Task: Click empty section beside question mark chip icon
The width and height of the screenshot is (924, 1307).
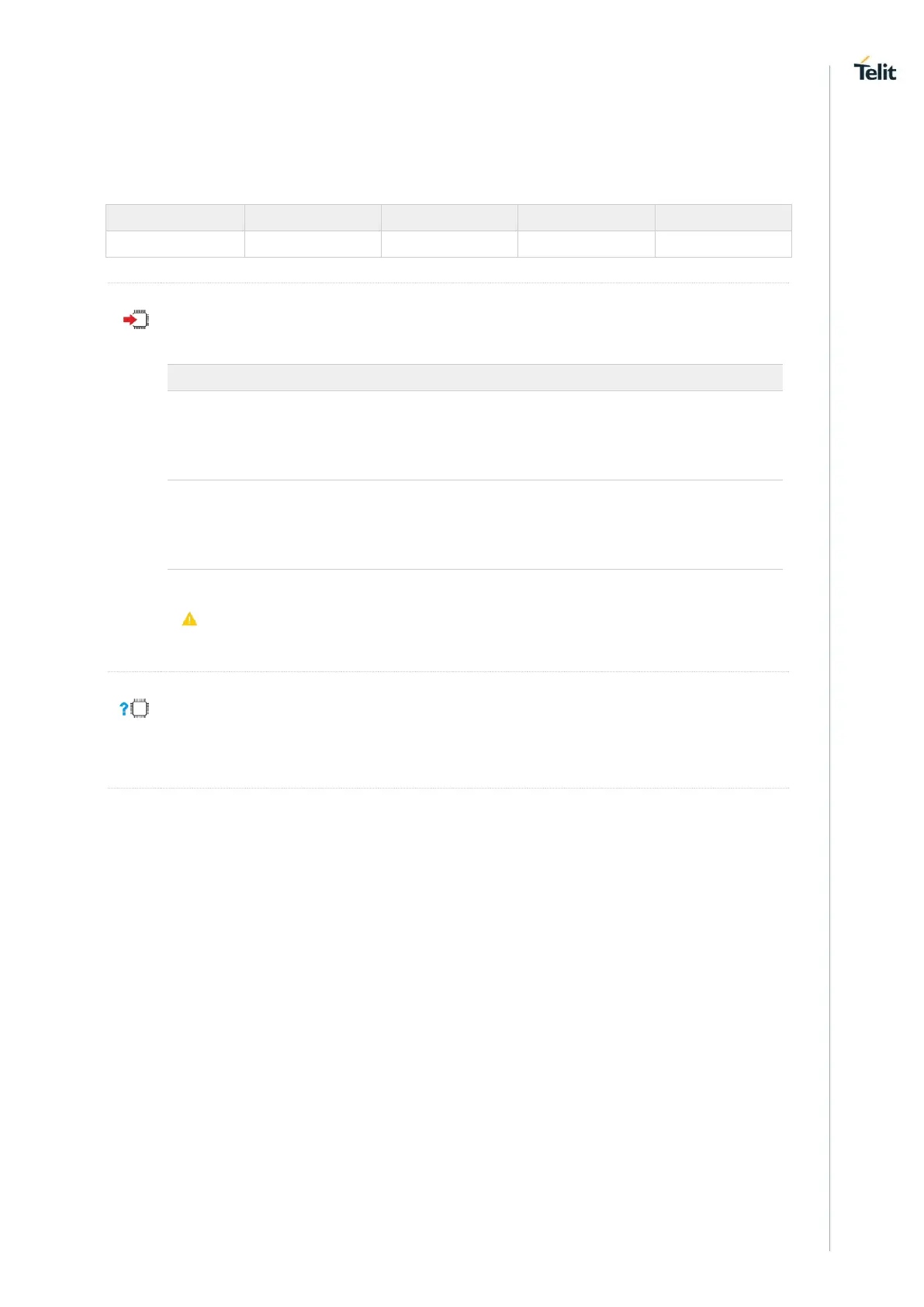Action: [x=465, y=730]
